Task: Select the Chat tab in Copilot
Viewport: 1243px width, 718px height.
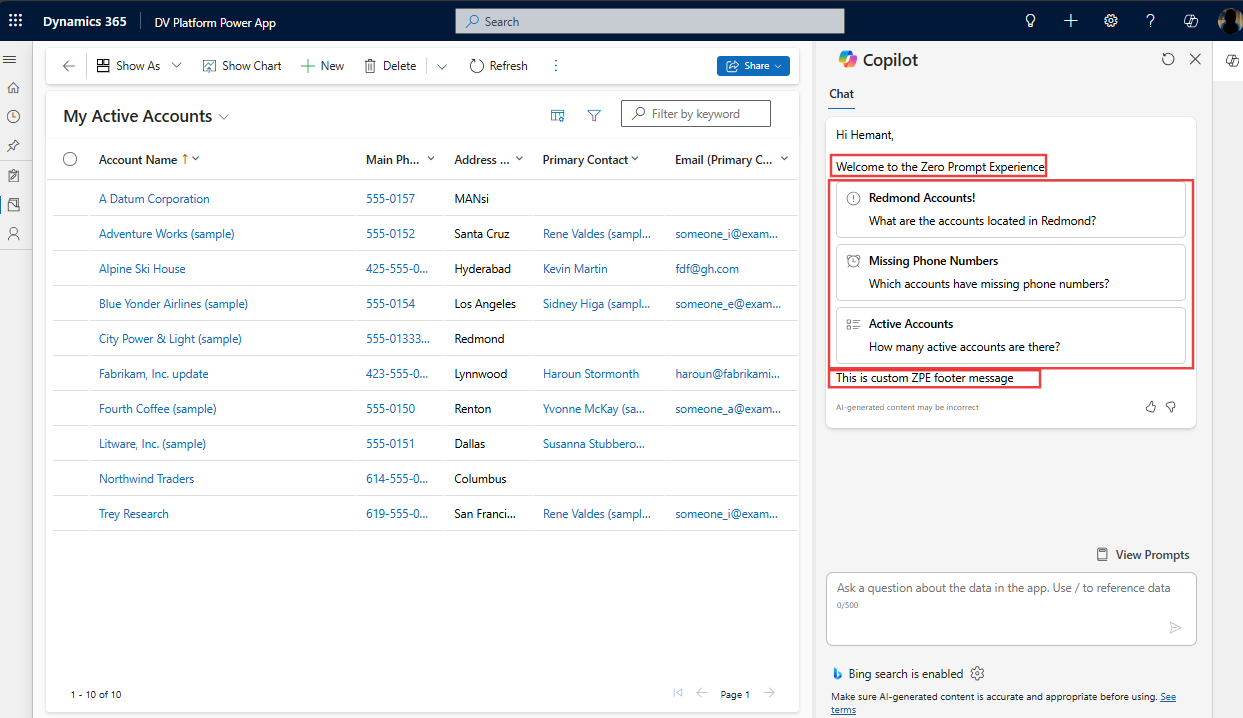Action: [841, 94]
